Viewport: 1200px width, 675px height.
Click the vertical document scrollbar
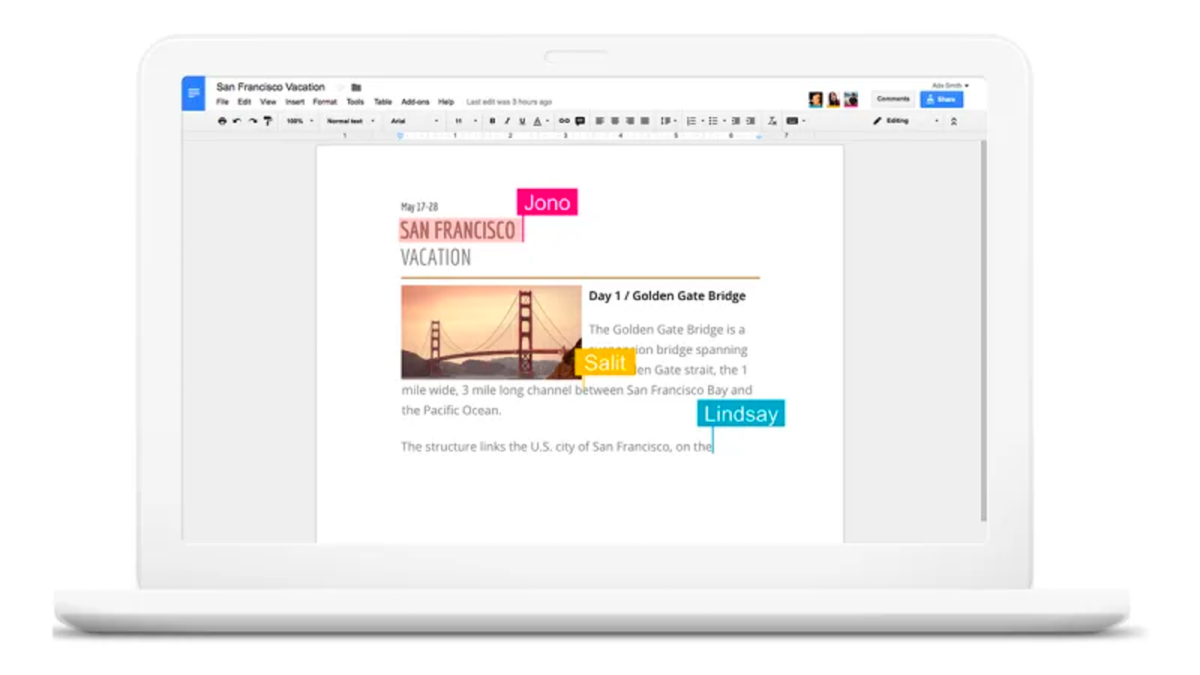983,330
